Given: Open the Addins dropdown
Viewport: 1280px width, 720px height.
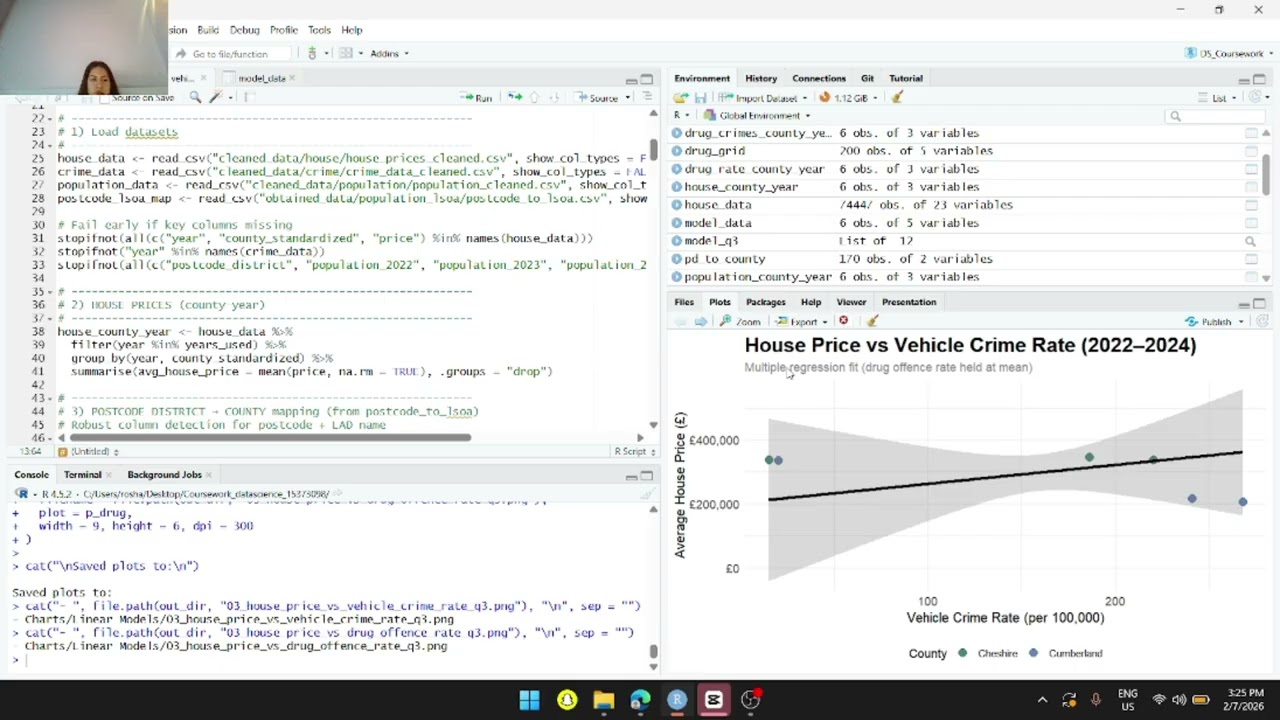Looking at the screenshot, I should pyautogui.click(x=389, y=53).
